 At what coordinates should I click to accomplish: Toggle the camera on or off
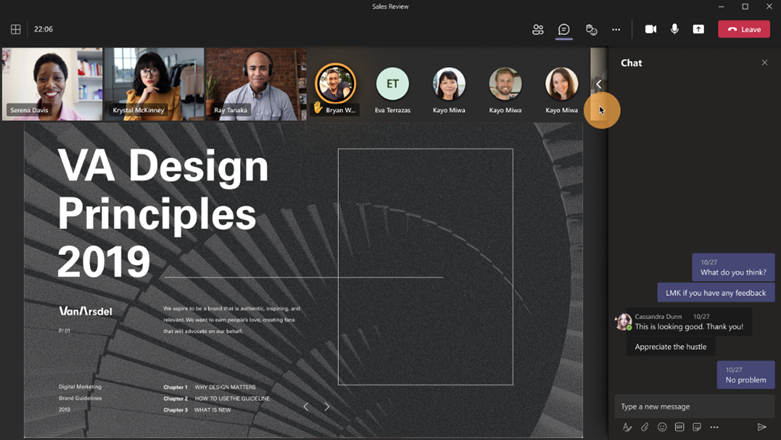(651, 29)
